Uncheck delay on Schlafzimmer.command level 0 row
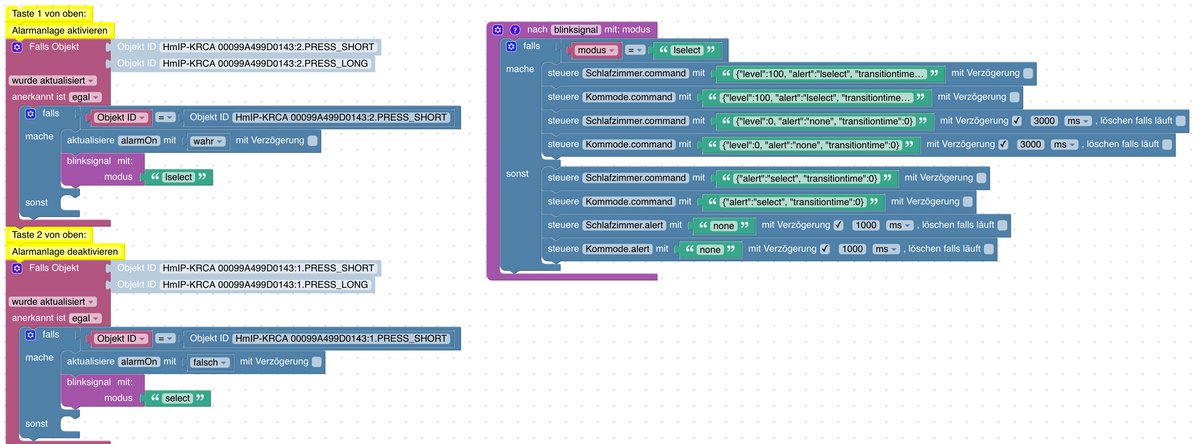Image resolution: width=1200 pixels, height=444 pixels. 1017,121
